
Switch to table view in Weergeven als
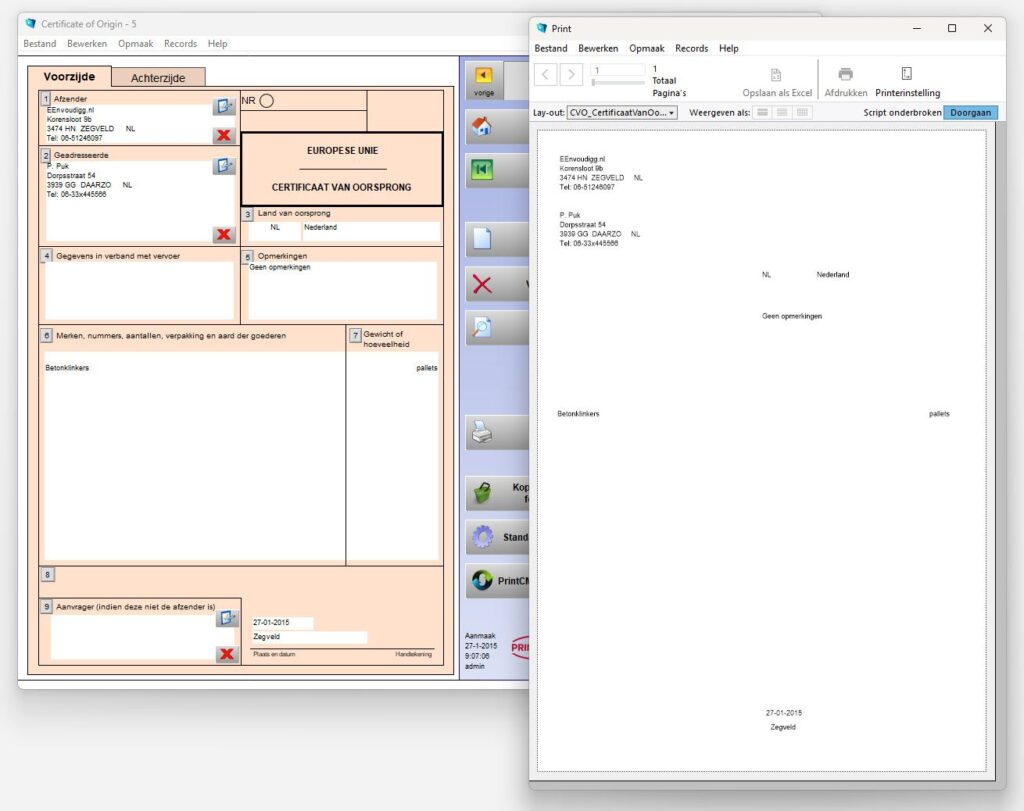click(802, 113)
